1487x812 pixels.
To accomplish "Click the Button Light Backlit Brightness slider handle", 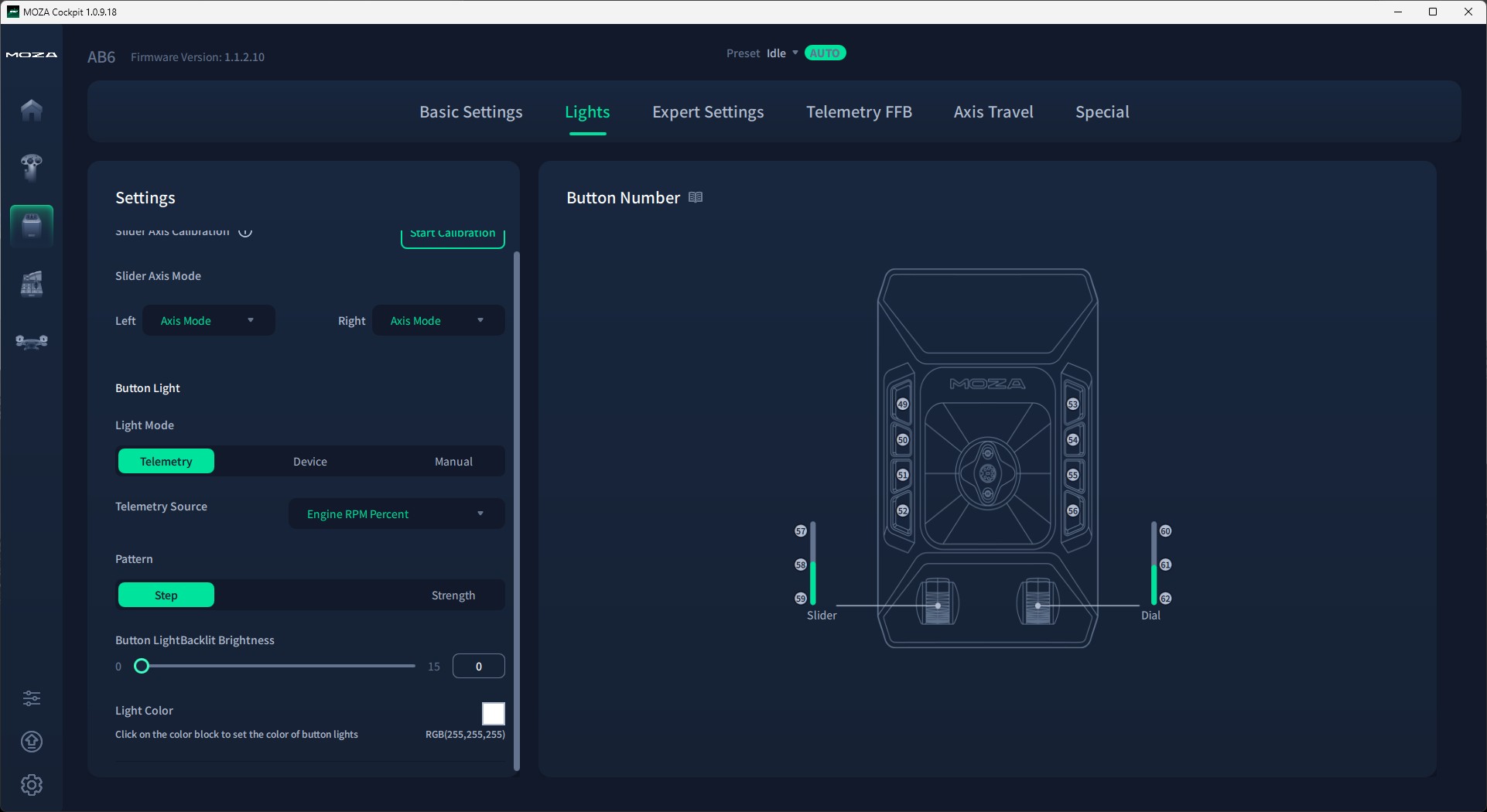I will (142, 666).
